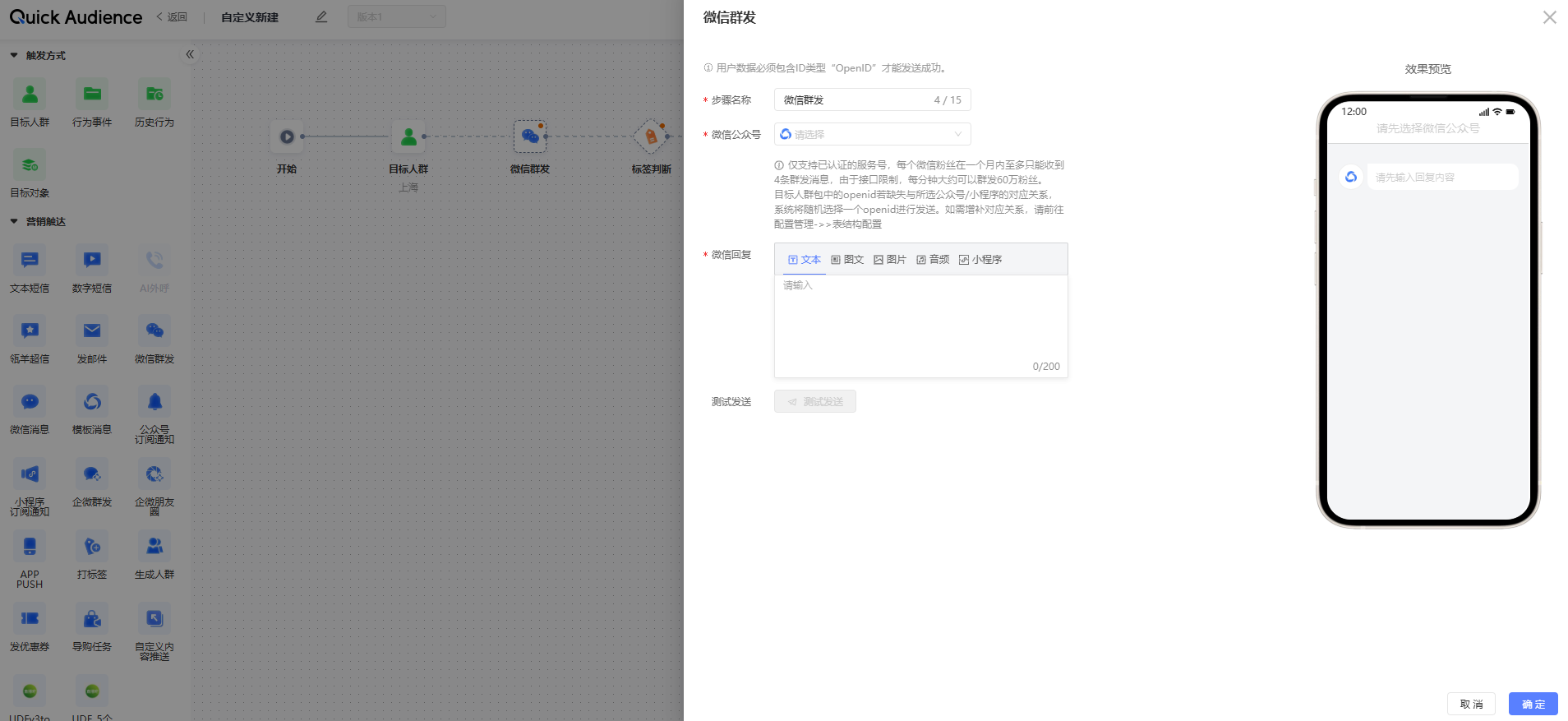Select the 目标人群 trigger icon in sidebar

[x=30, y=94]
